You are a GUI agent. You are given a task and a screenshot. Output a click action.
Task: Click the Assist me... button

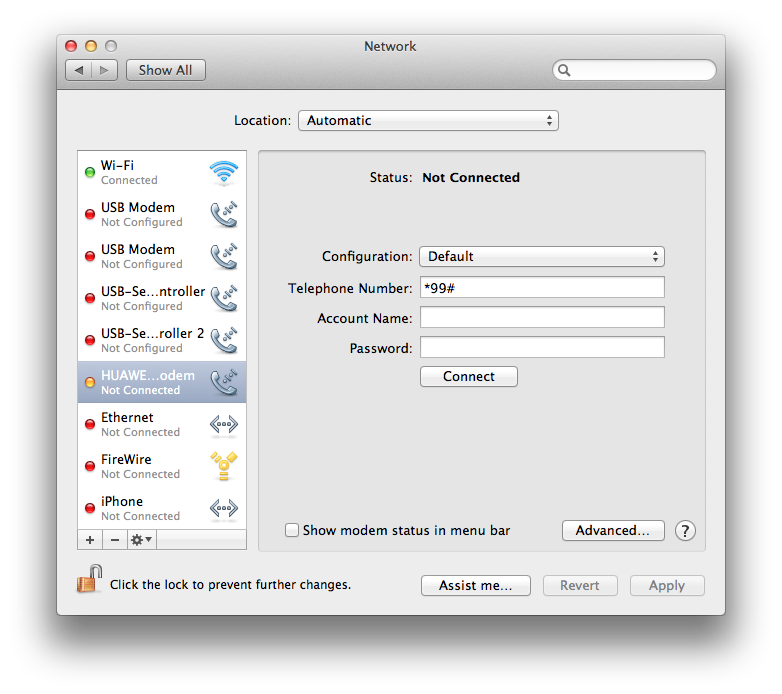click(476, 585)
